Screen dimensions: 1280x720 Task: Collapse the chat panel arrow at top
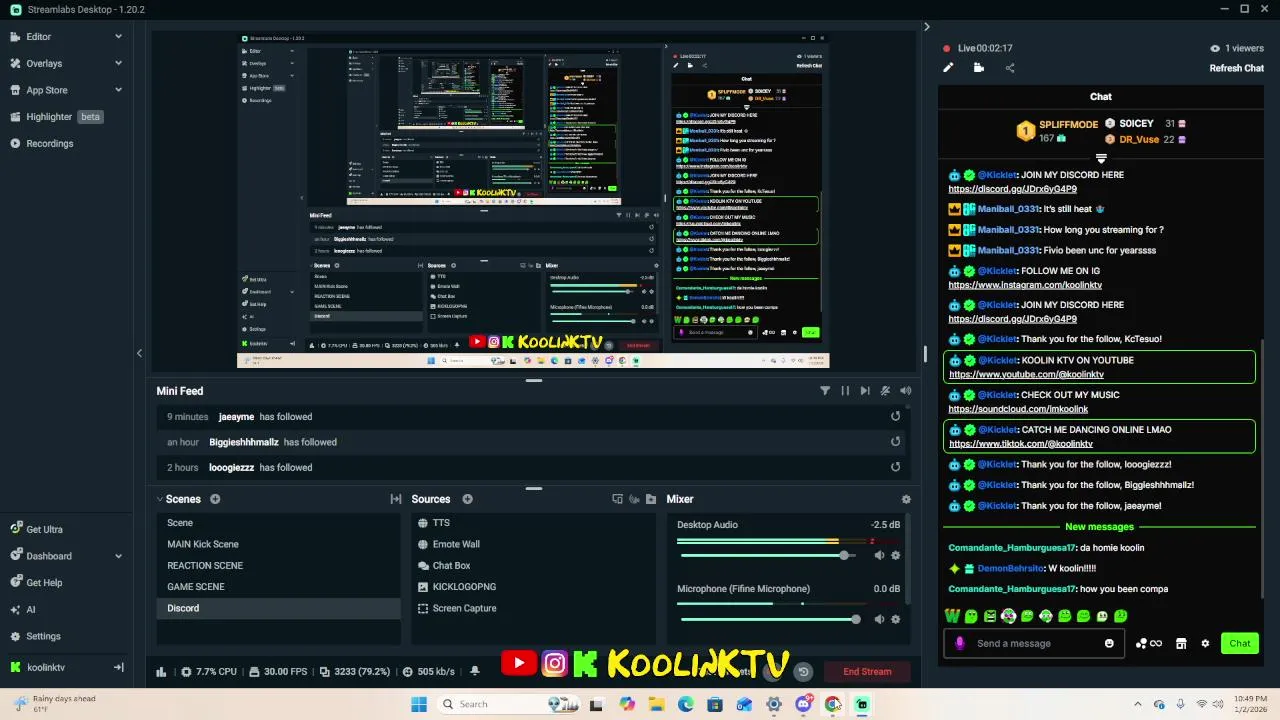pyautogui.click(x=926, y=27)
